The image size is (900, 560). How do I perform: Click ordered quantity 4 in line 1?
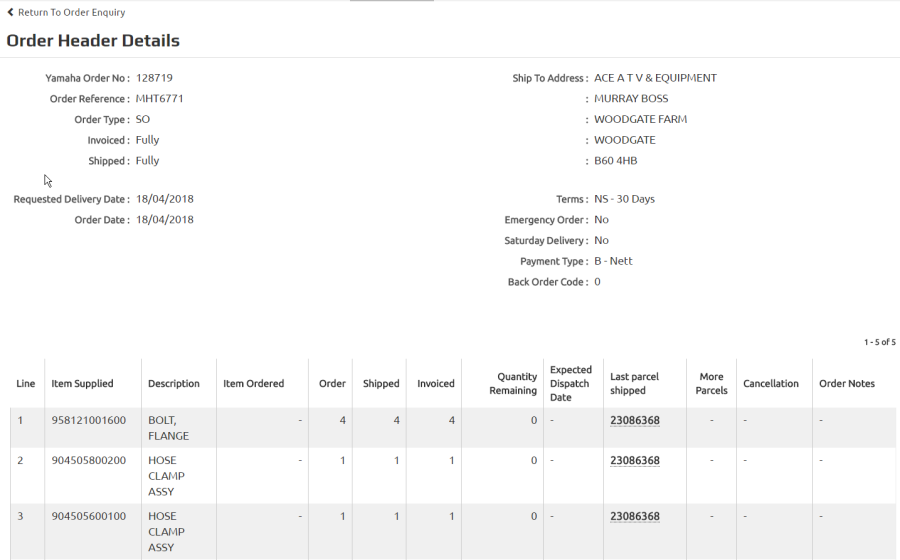343,420
